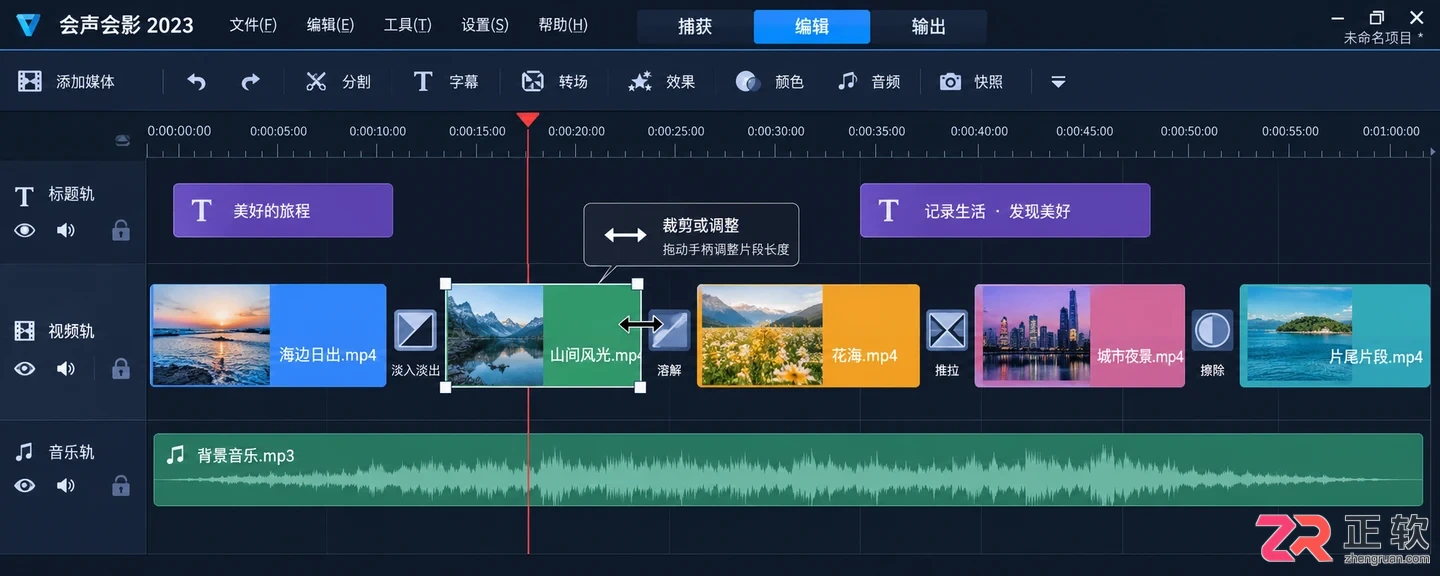This screenshot has width=1440, height=576.
Task: Mute the 音乐轨 speaker
Action: click(66, 486)
